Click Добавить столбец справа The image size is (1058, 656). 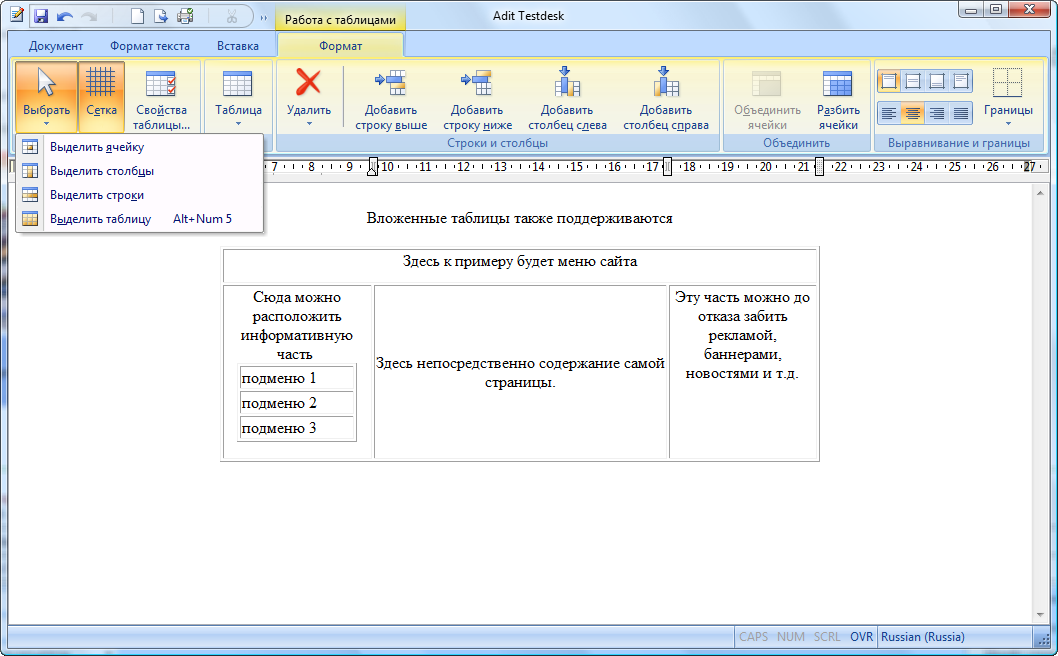[666, 99]
